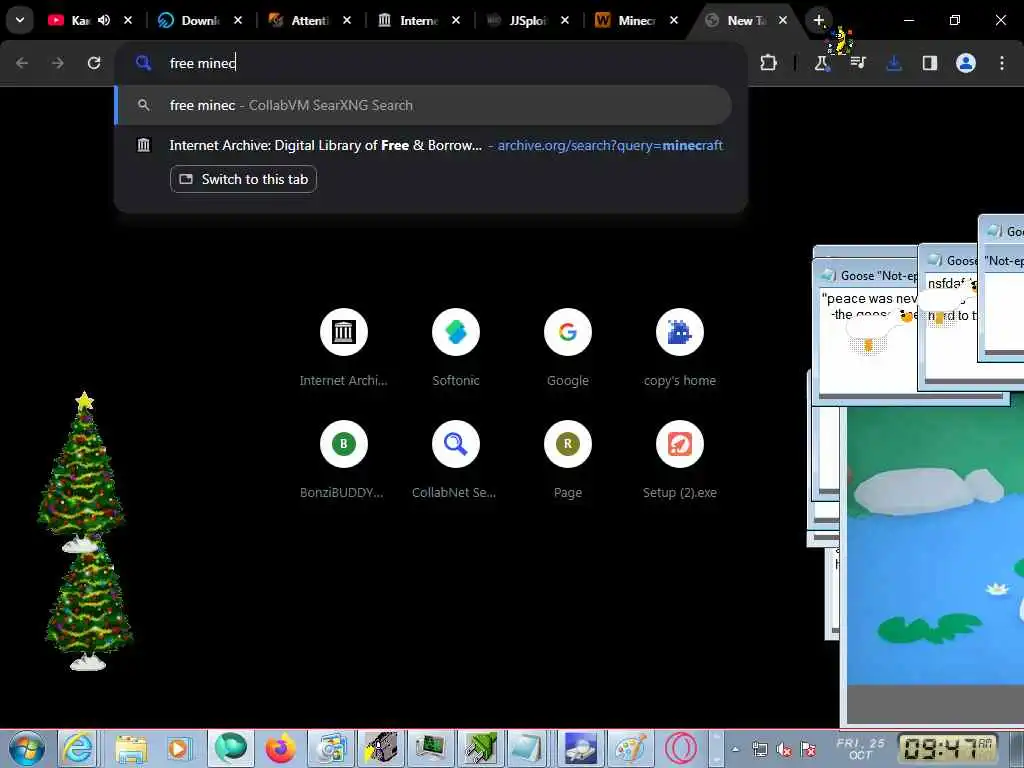Close the Internet Archive tab
The height and width of the screenshot is (768, 1024).
click(x=456, y=20)
